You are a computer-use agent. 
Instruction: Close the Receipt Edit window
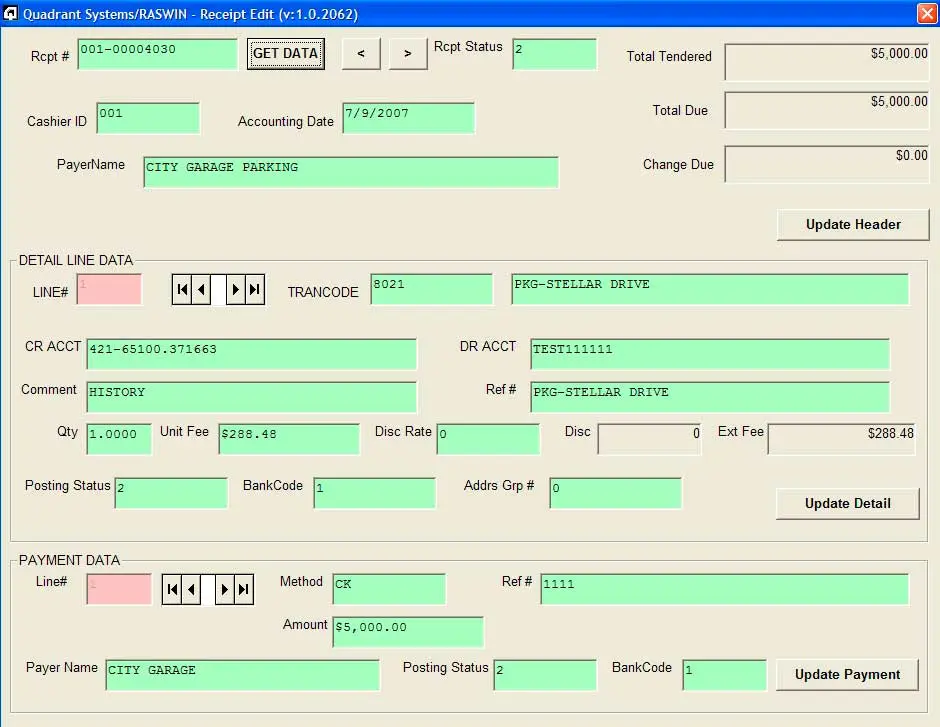pyautogui.click(x=927, y=13)
